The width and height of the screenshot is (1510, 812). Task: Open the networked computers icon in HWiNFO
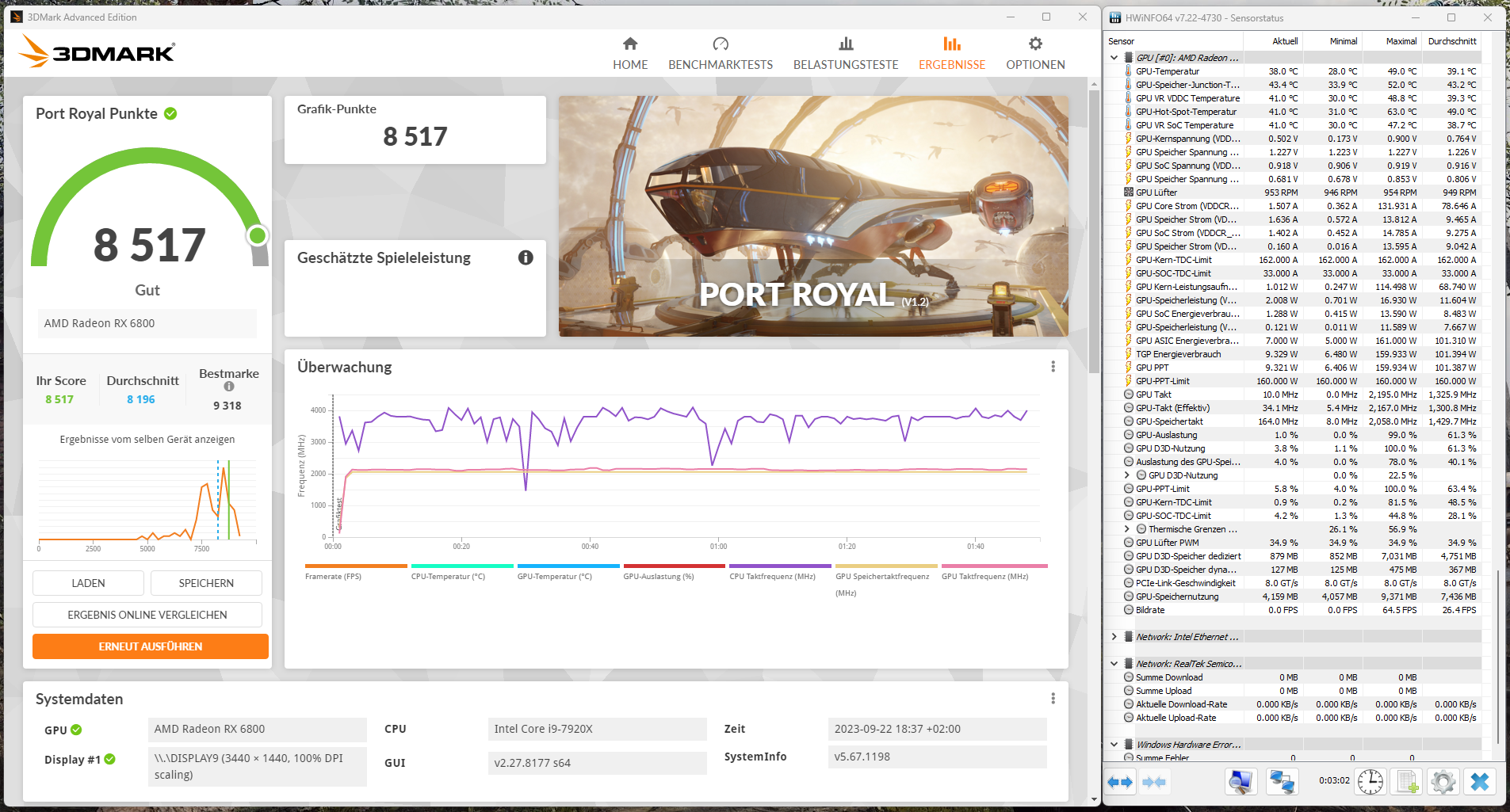[x=1282, y=782]
